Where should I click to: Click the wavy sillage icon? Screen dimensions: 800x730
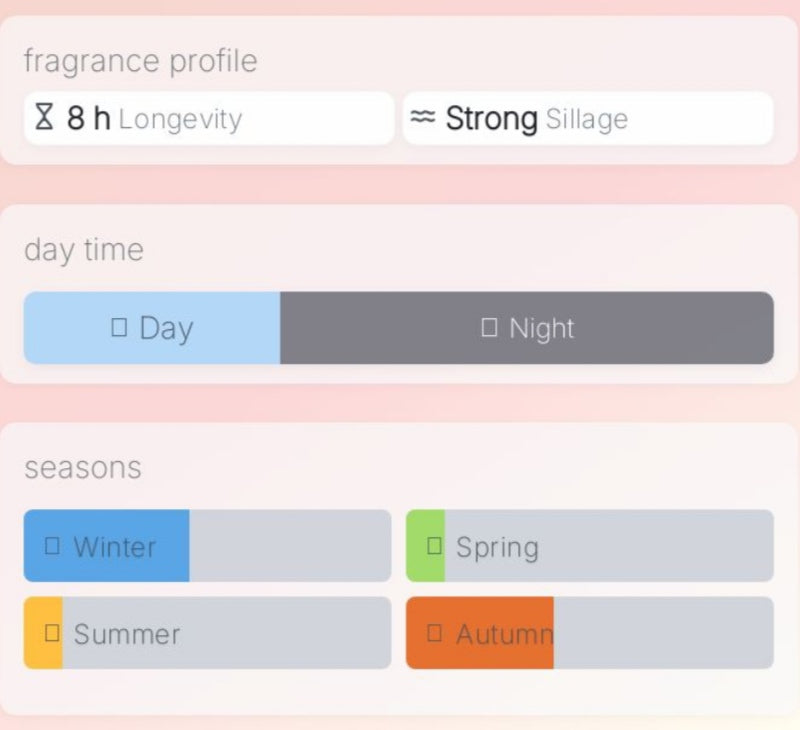tap(423, 118)
